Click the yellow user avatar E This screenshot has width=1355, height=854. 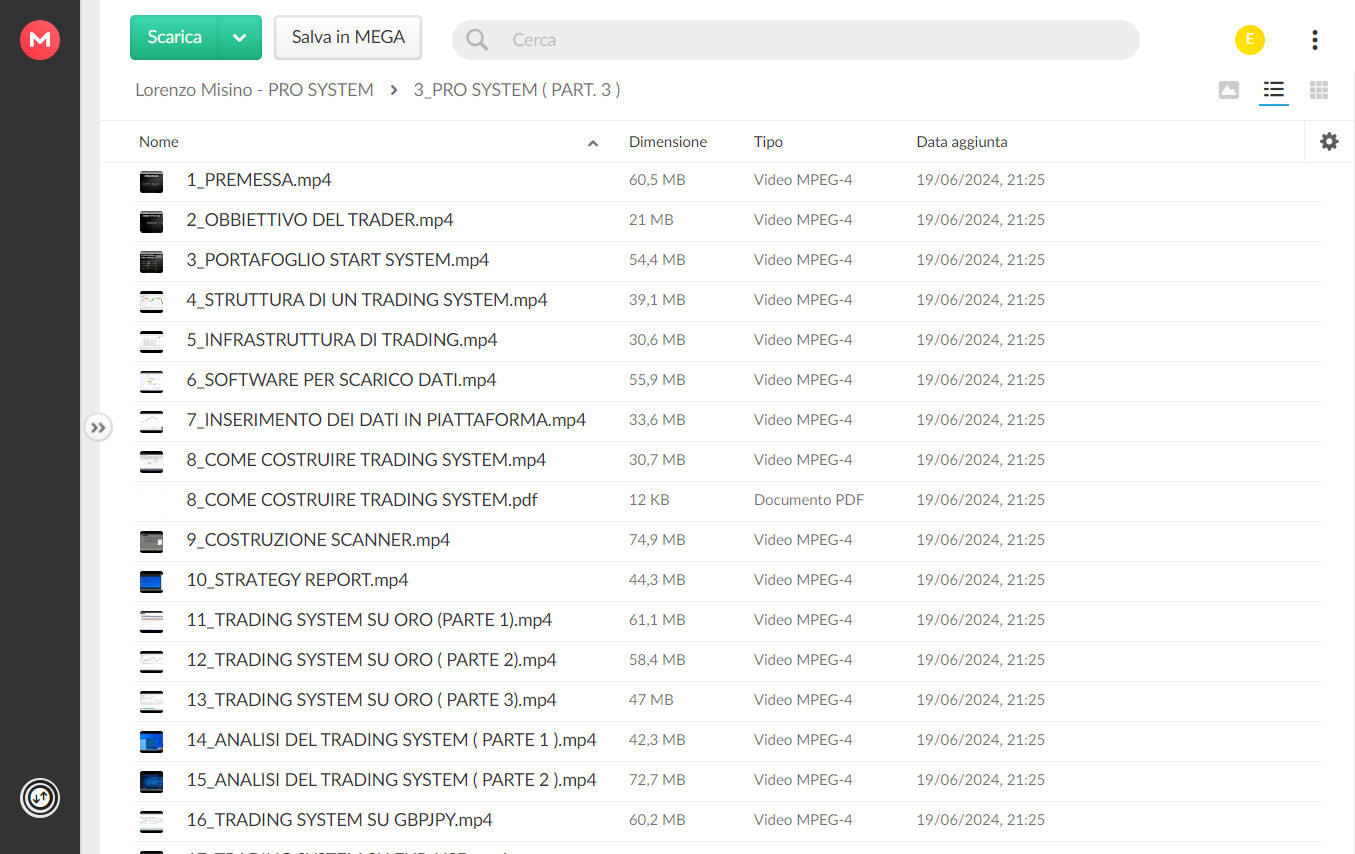pyautogui.click(x=1250, y=40)
